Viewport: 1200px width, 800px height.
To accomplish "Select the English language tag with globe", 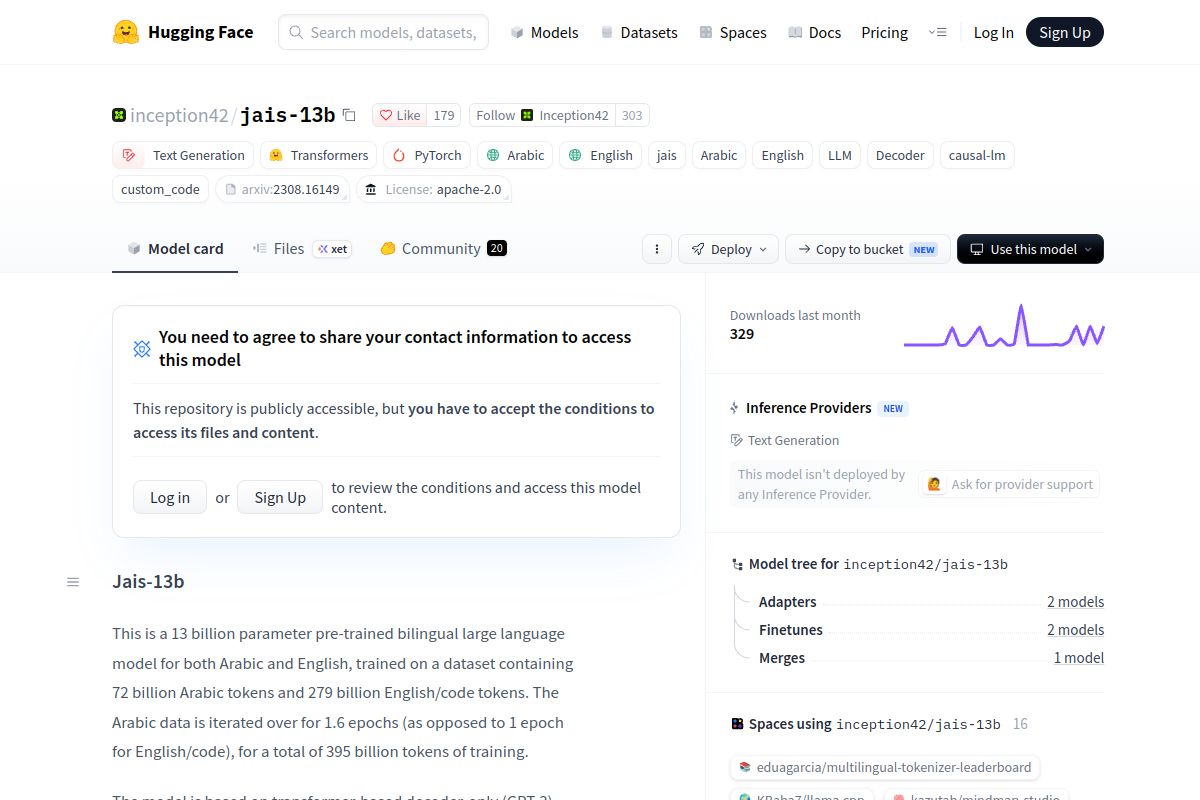I will [600, 155].
